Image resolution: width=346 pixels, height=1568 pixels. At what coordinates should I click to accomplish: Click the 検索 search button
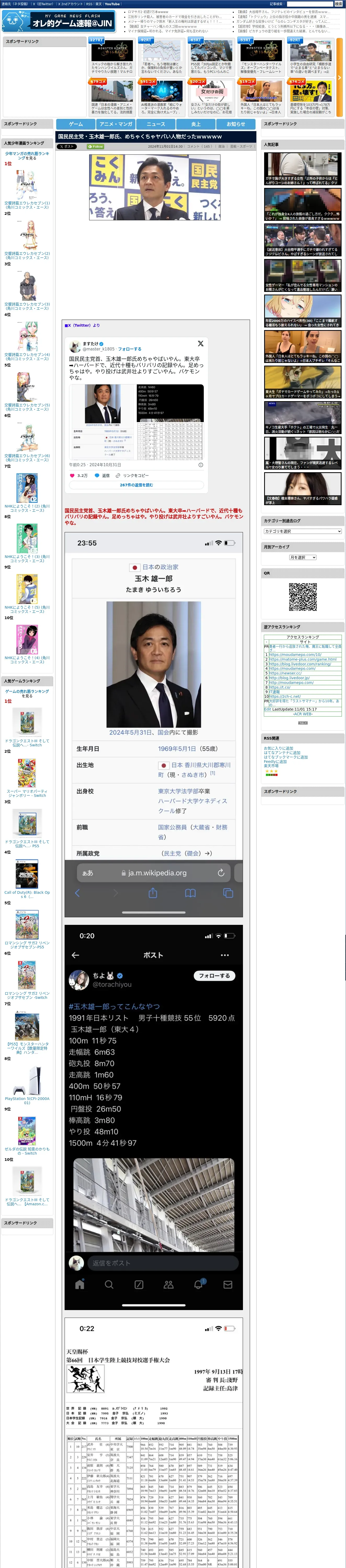[x=338, y=4]
